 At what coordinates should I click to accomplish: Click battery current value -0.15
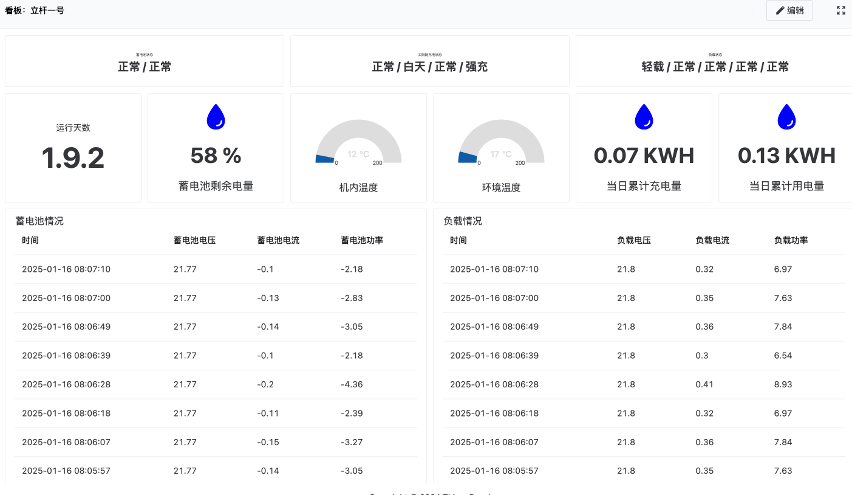[x=268, y=442]
